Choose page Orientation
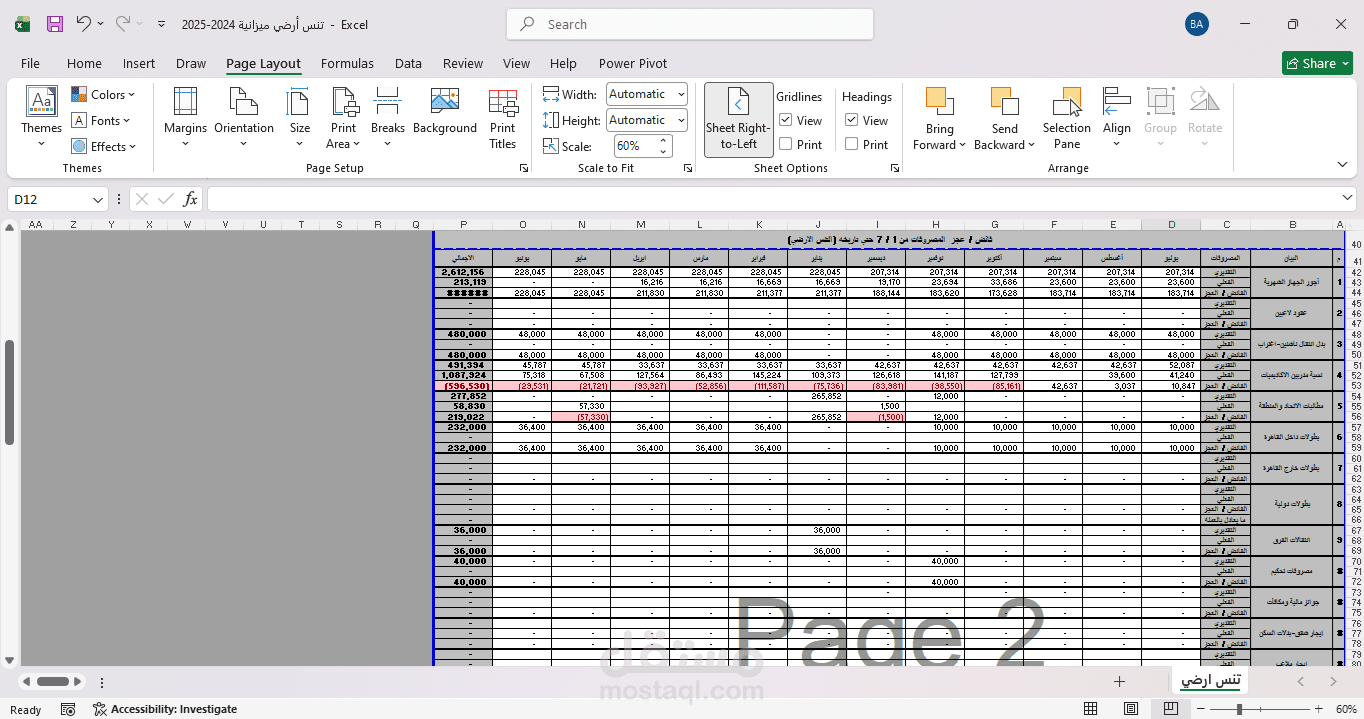 (244, 118)
